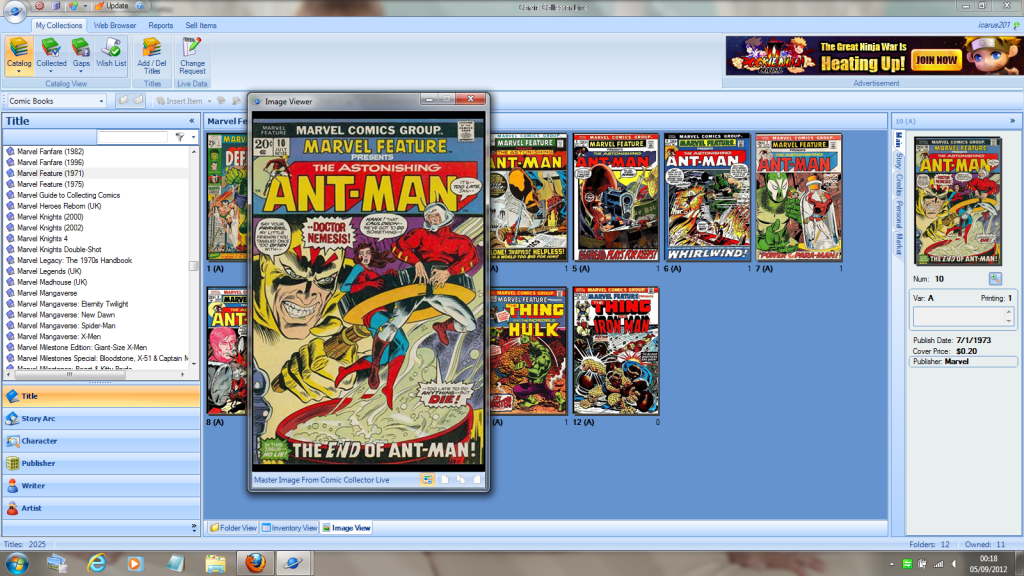Switch to the Web Browser ribbon tab
Image resolution: width=1024 pixels, height=576 pixels.
pyautogui.click(x=115, y=25)
